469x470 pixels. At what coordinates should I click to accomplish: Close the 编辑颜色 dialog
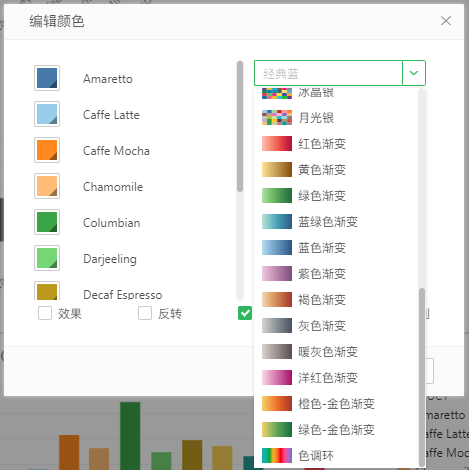point(446,21)
